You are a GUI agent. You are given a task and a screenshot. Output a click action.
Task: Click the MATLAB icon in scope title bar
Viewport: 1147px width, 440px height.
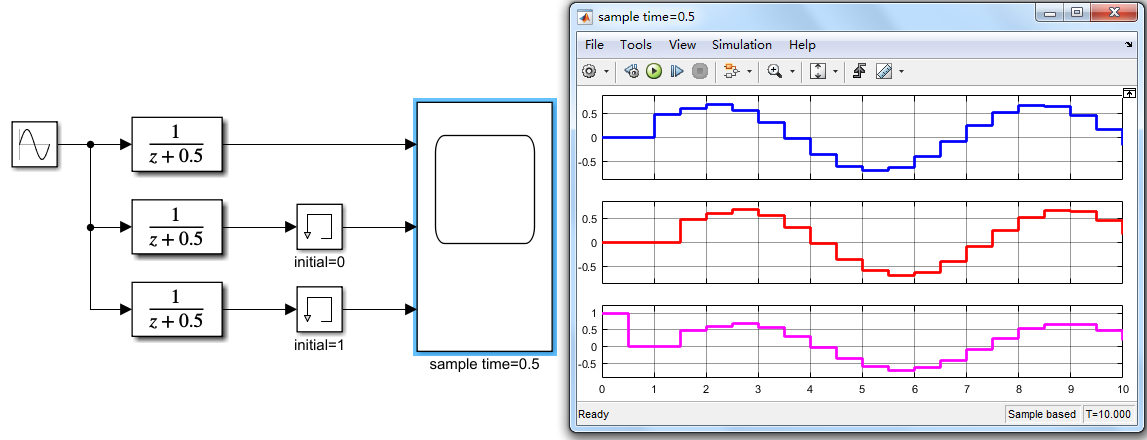pos(585,16)
